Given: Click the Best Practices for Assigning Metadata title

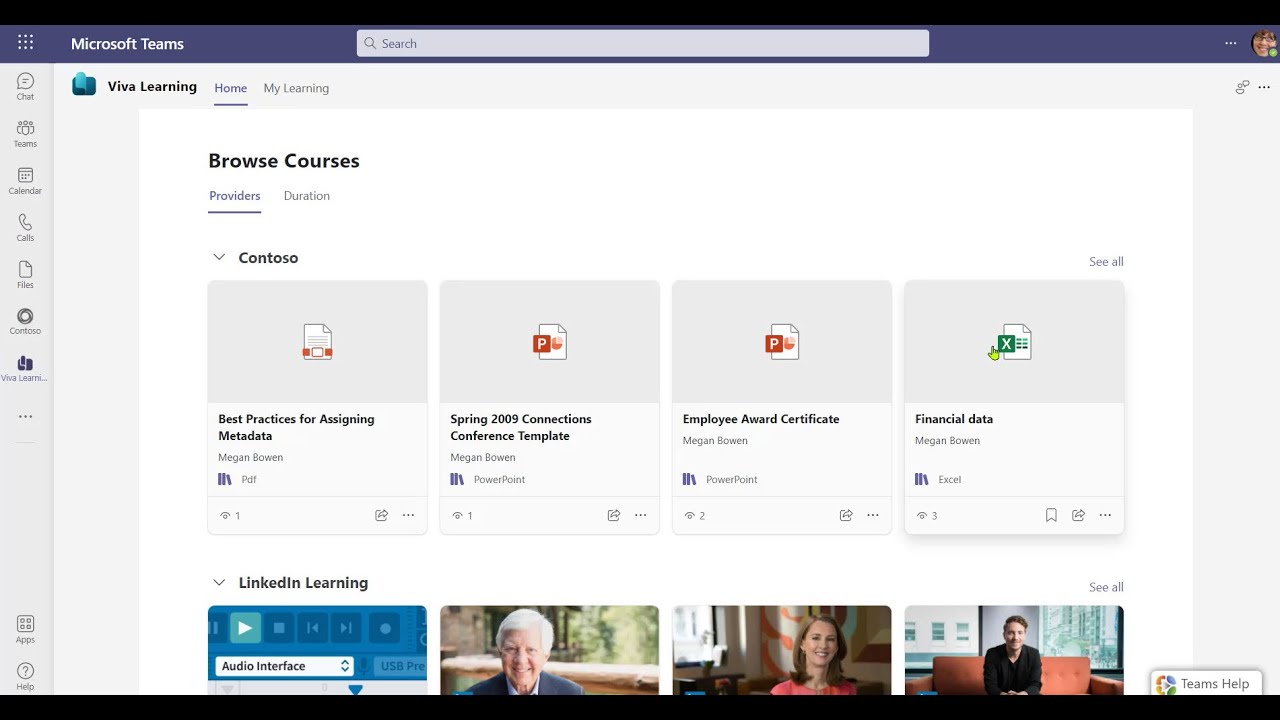Looking at the screenshot, I should [x=296, y=427].
